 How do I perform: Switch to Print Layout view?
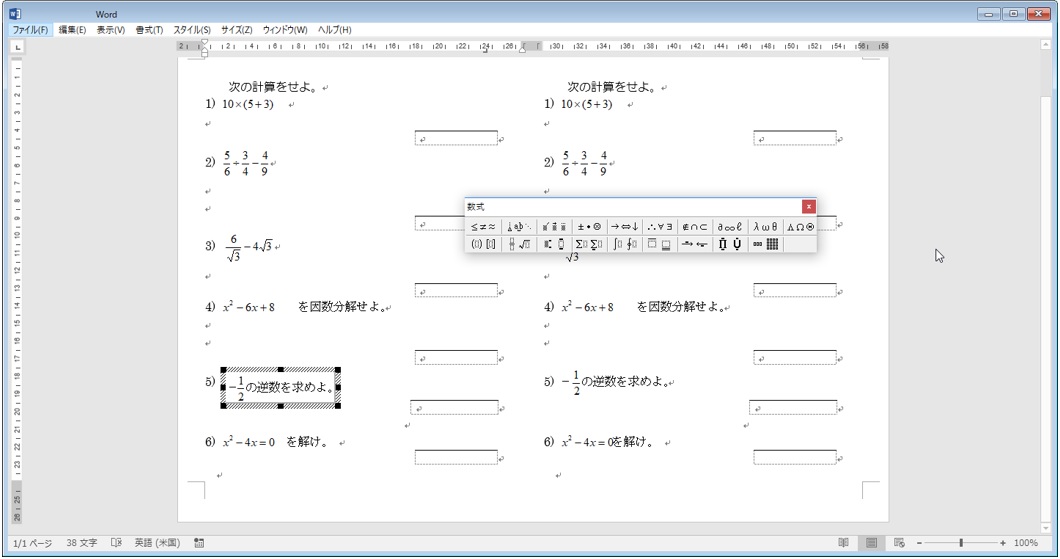pos(871,543)
